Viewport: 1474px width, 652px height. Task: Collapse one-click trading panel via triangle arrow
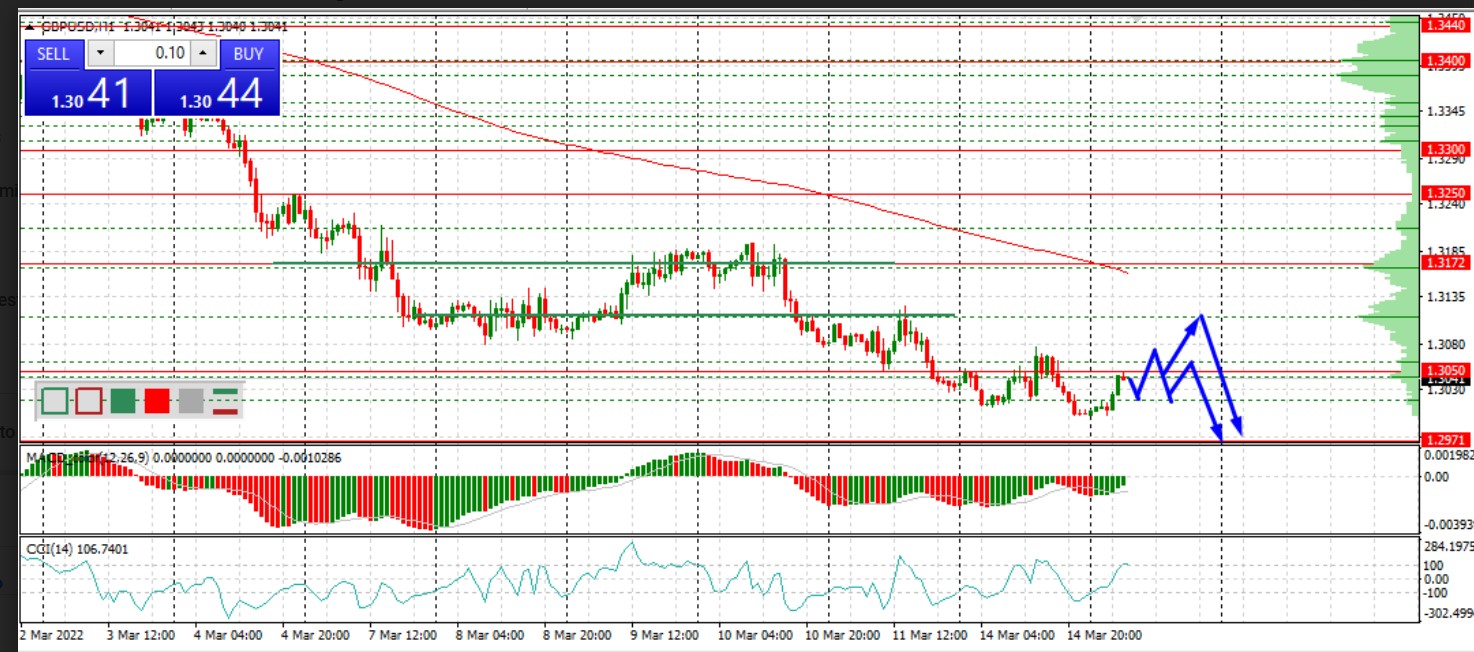pos(29,27)
